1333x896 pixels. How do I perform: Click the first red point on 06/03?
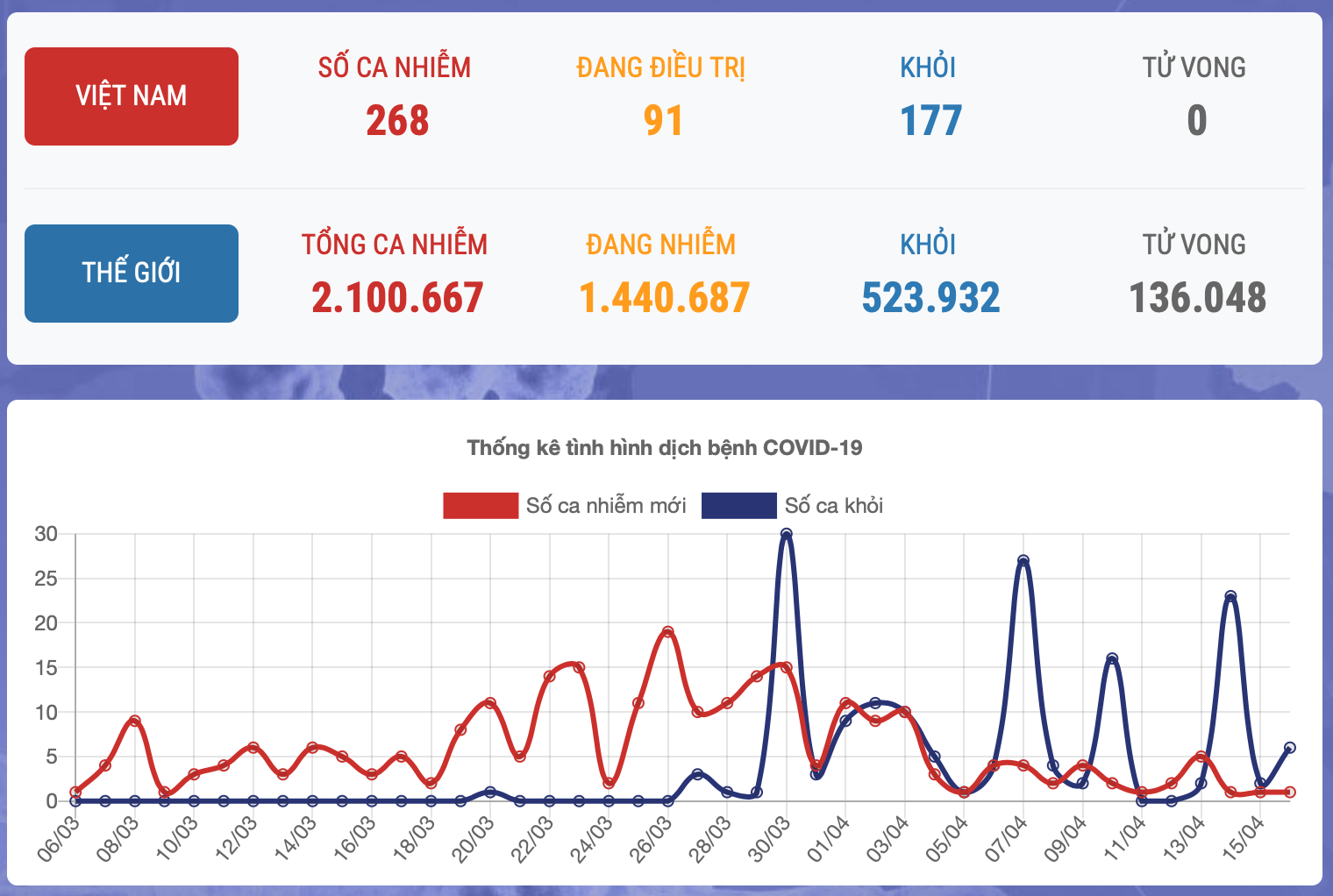coord(75,792)
